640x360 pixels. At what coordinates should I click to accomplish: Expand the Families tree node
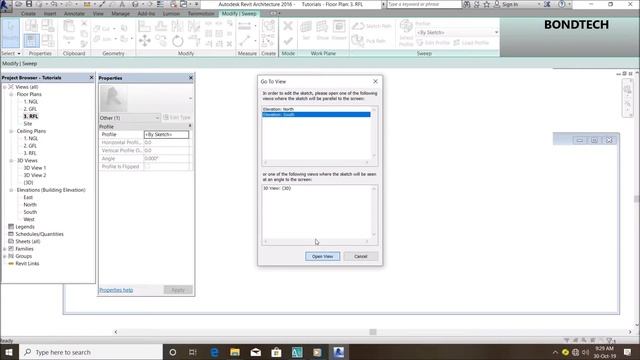5,249
